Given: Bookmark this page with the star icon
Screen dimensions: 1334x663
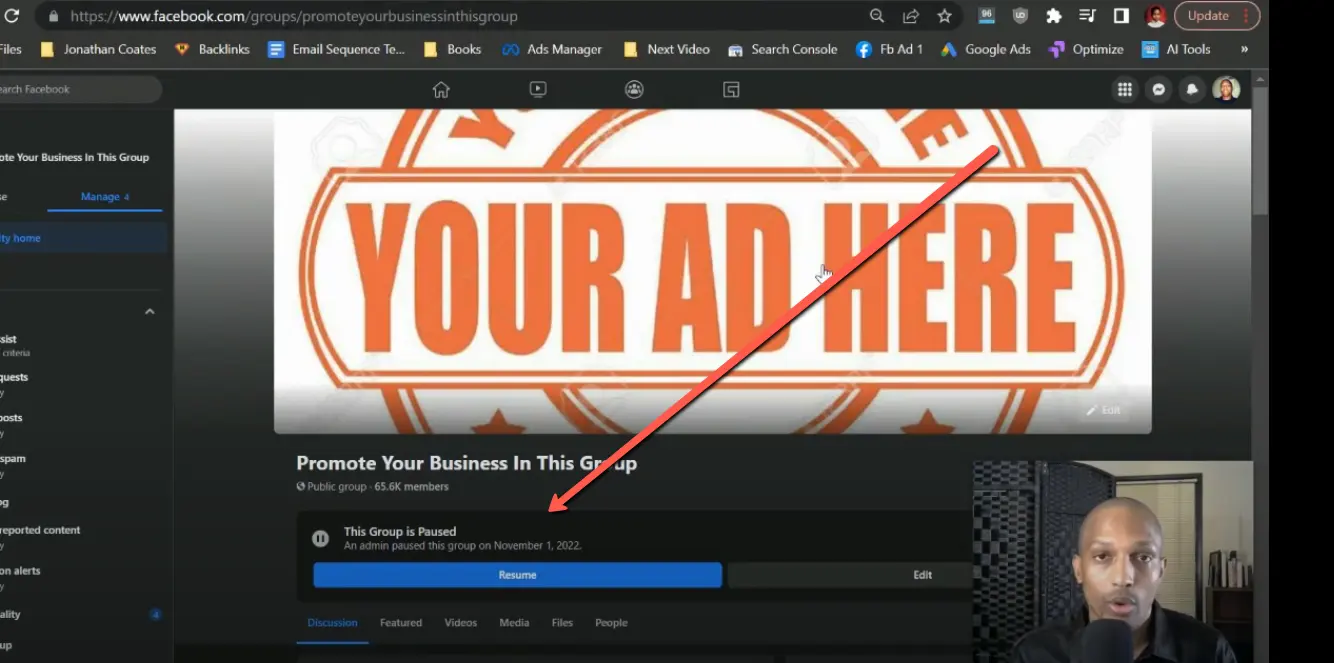Looking at the screenshot, I should (x=944, y=15).
